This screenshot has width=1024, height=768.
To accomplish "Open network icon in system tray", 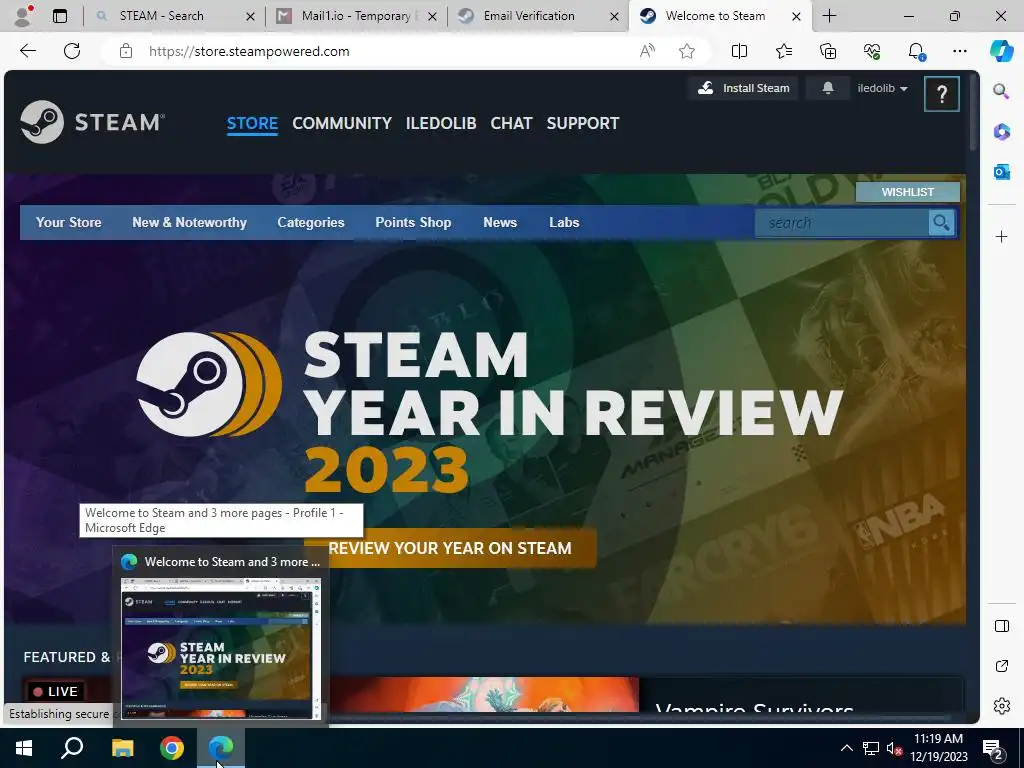I will click(x=871, y=748).
